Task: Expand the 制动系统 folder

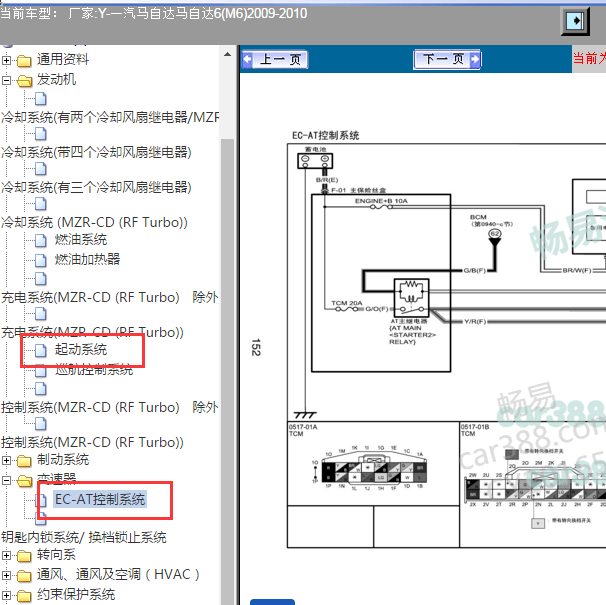Action: click(x=6, y=460)
